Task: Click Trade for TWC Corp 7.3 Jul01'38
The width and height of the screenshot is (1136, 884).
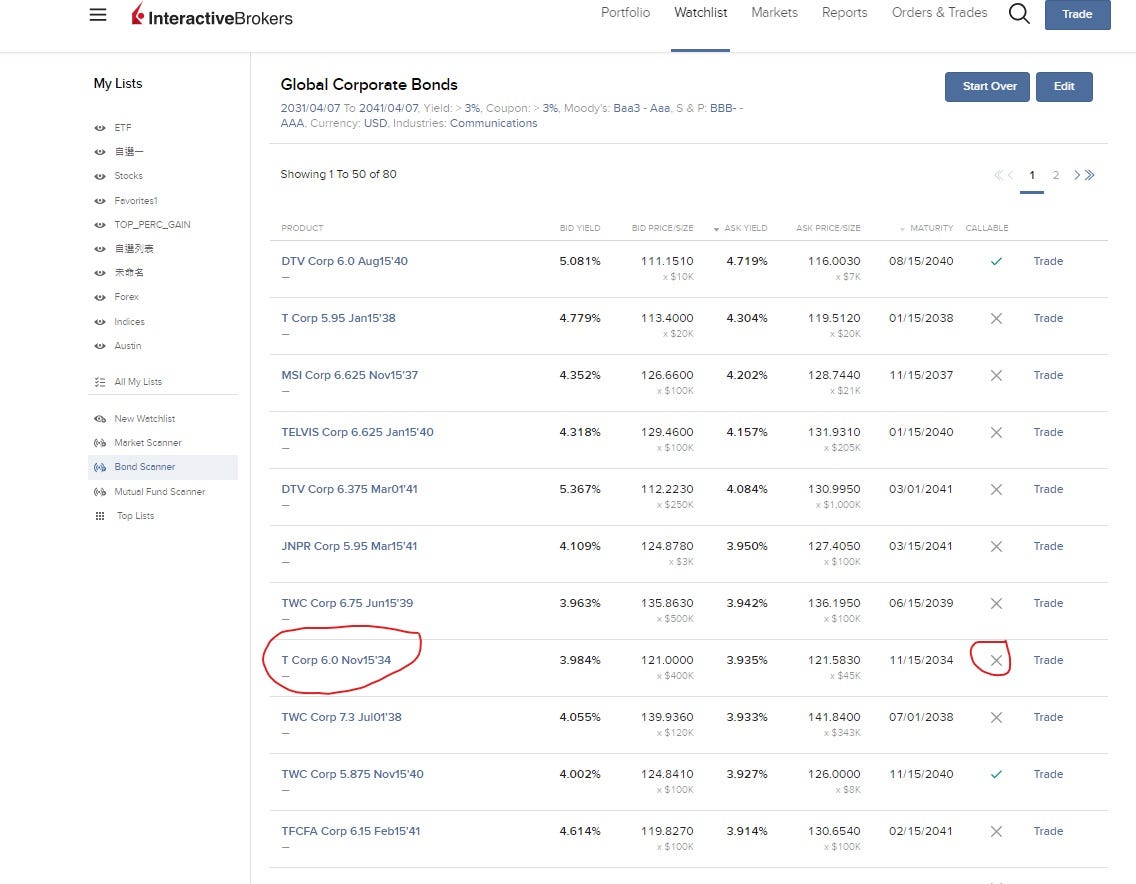Action: click(x=1048, y=717)
